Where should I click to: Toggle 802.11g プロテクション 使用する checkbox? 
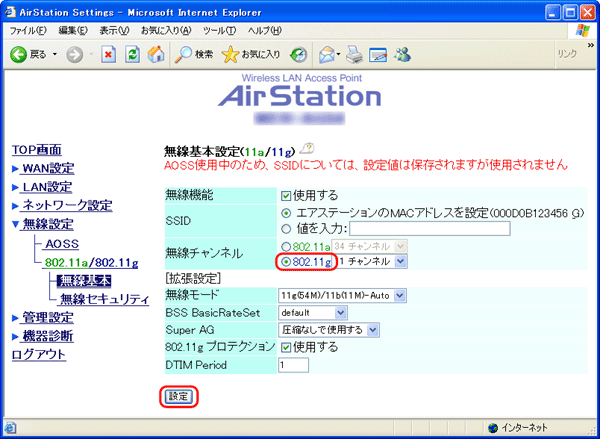pos(286,348)
